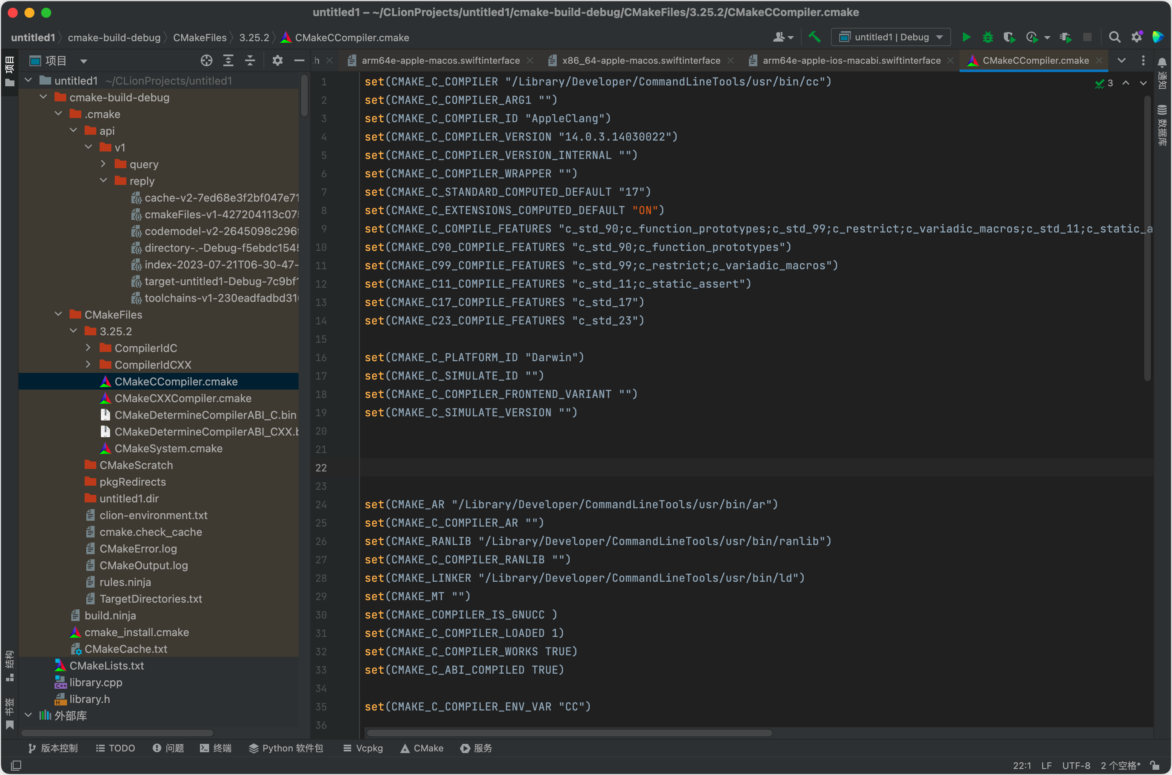The height and width of the screenshot is (775, 1172).
Task: Collapse the cmake-build-debug folder
Action: [43, 98]
